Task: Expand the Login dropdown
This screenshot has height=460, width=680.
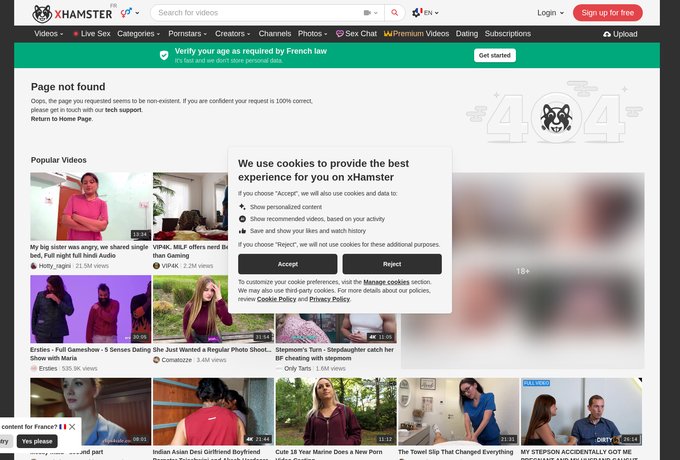Action: click(550, 13)
